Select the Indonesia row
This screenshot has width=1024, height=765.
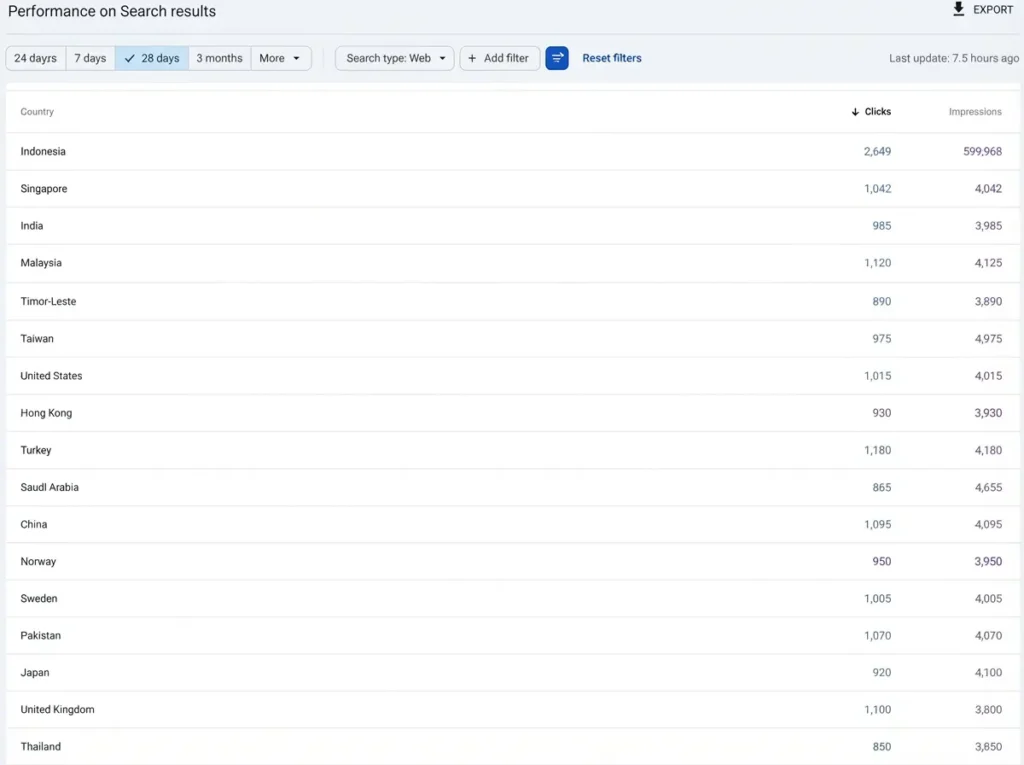pos(513,152)
